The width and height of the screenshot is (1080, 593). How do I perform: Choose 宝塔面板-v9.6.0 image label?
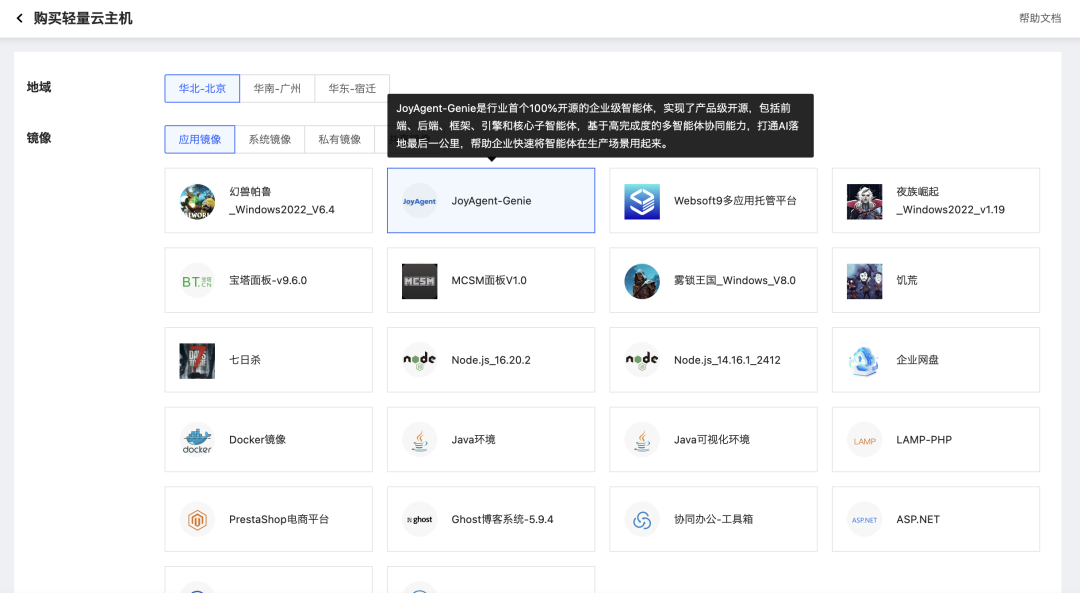click(268, 280)
